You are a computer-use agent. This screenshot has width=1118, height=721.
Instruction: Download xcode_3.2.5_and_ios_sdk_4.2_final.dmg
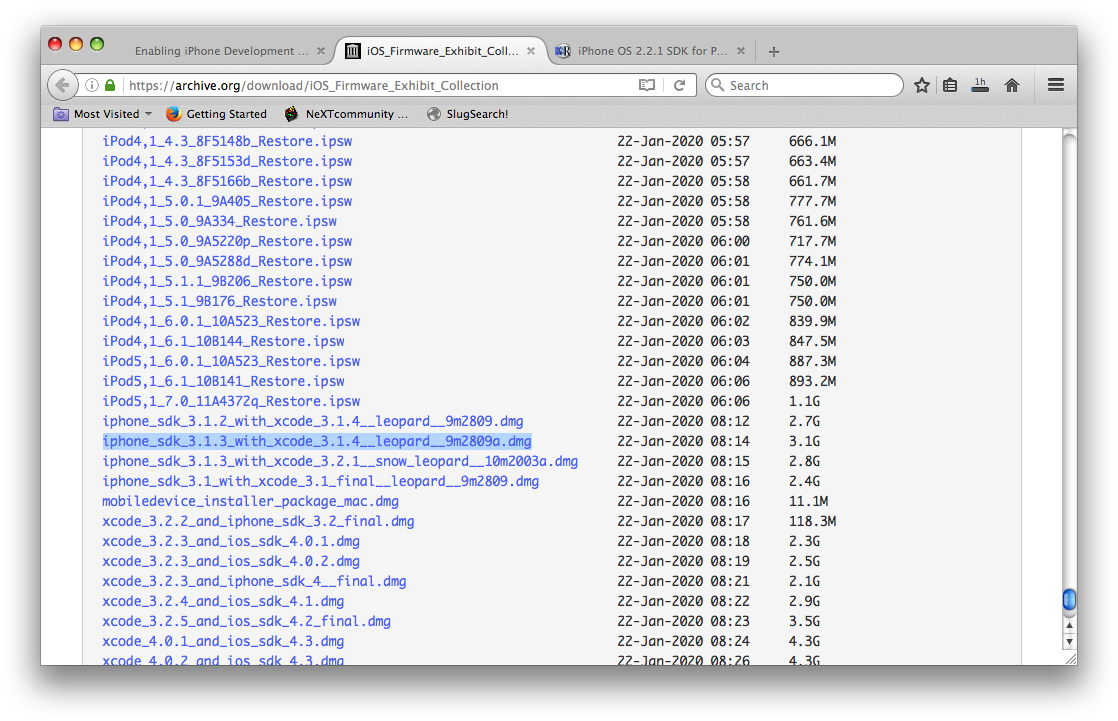[246, 621]
